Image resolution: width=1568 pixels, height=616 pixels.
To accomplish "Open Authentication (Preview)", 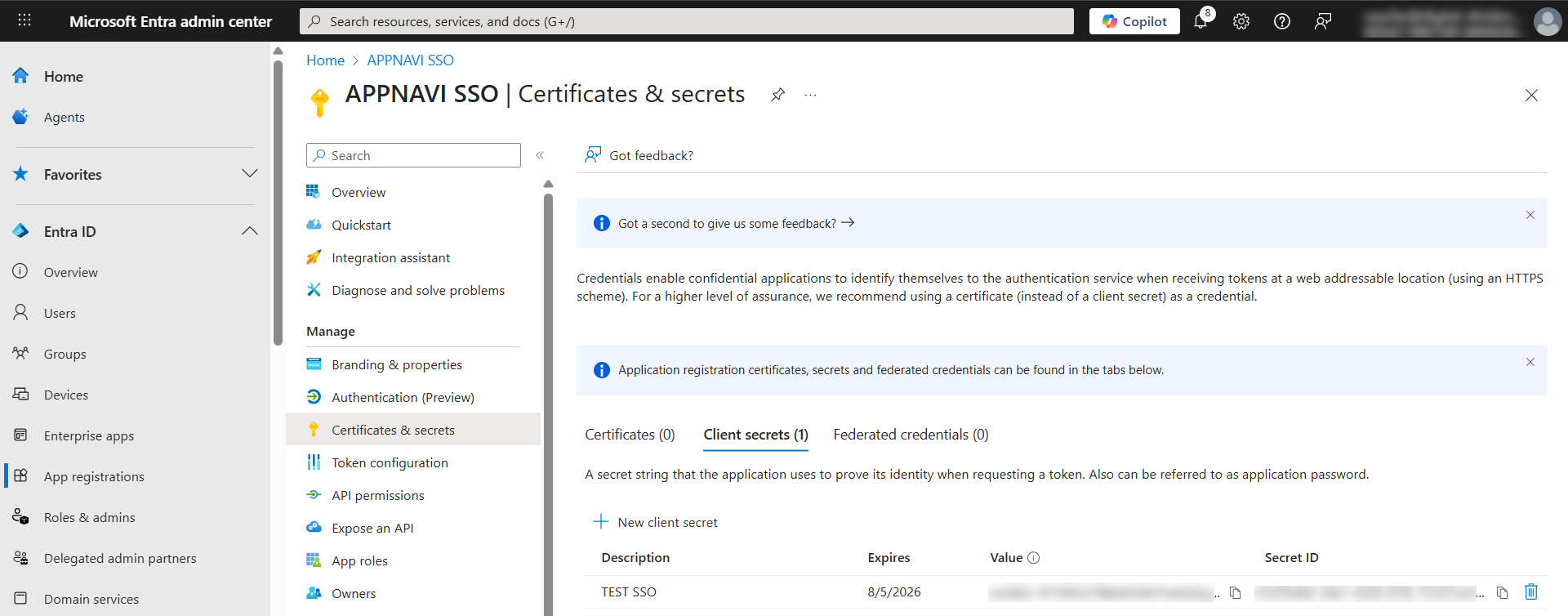I will (x=403, y=397).
